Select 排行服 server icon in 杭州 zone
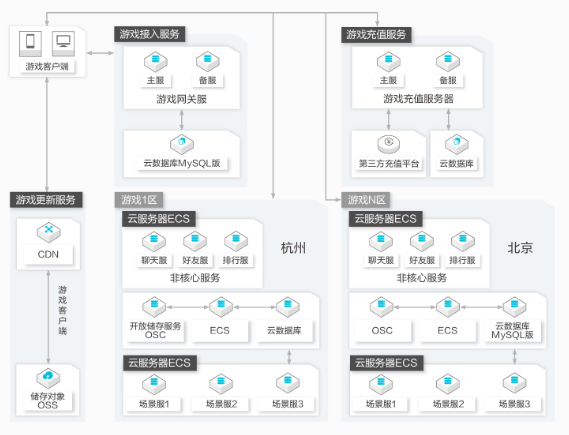 [x=236, y=241]
